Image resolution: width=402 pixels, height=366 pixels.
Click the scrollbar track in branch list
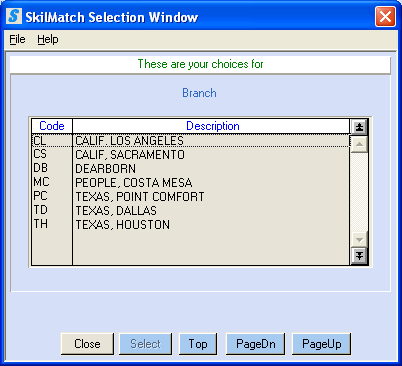point(359,192)
